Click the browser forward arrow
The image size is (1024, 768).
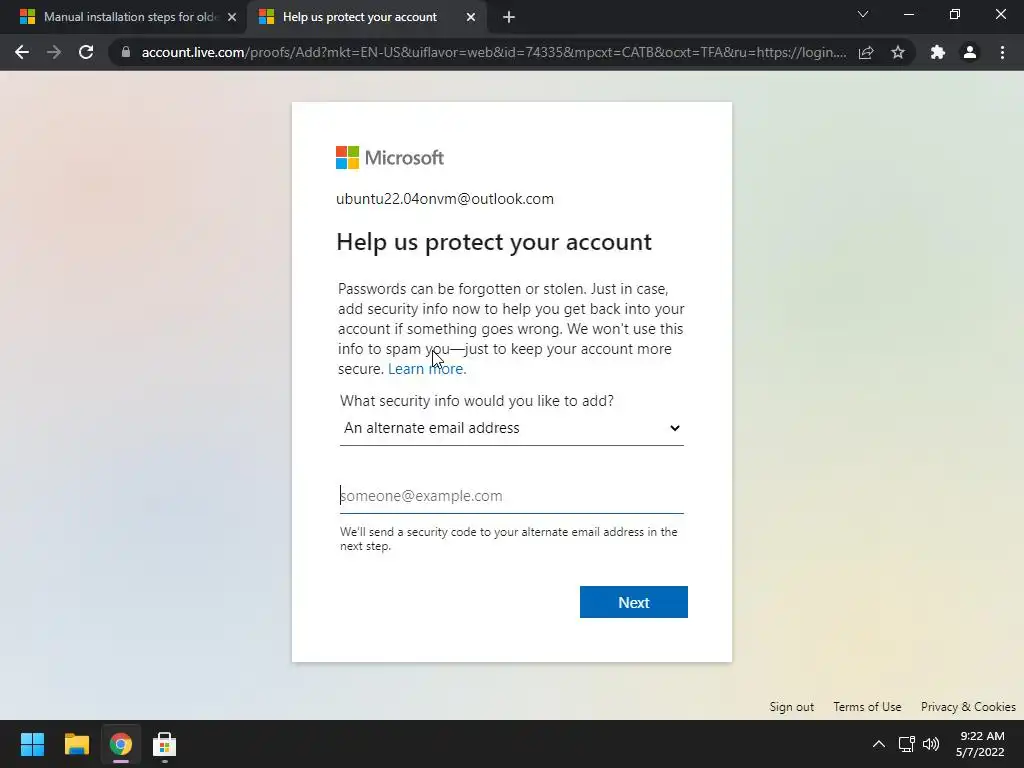click(x=54, y=52)
